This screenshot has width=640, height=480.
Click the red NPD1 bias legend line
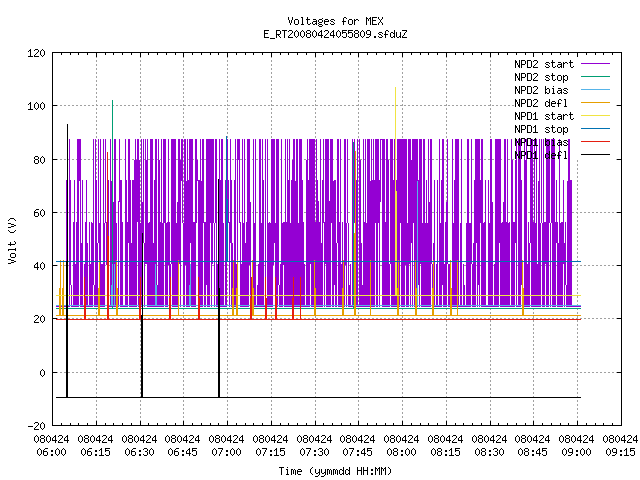[x=595, y=142]
